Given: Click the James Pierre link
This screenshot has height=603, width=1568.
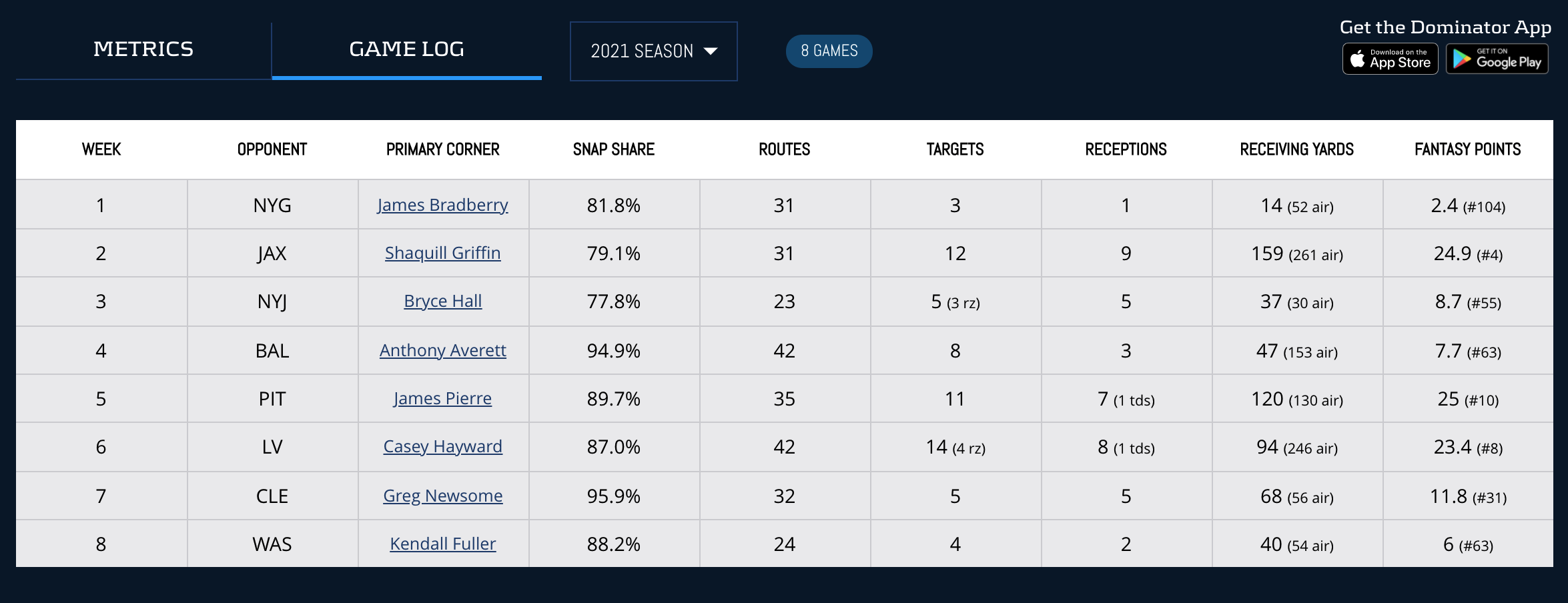Looking at the screenshot, I should (x=442, y=398).
